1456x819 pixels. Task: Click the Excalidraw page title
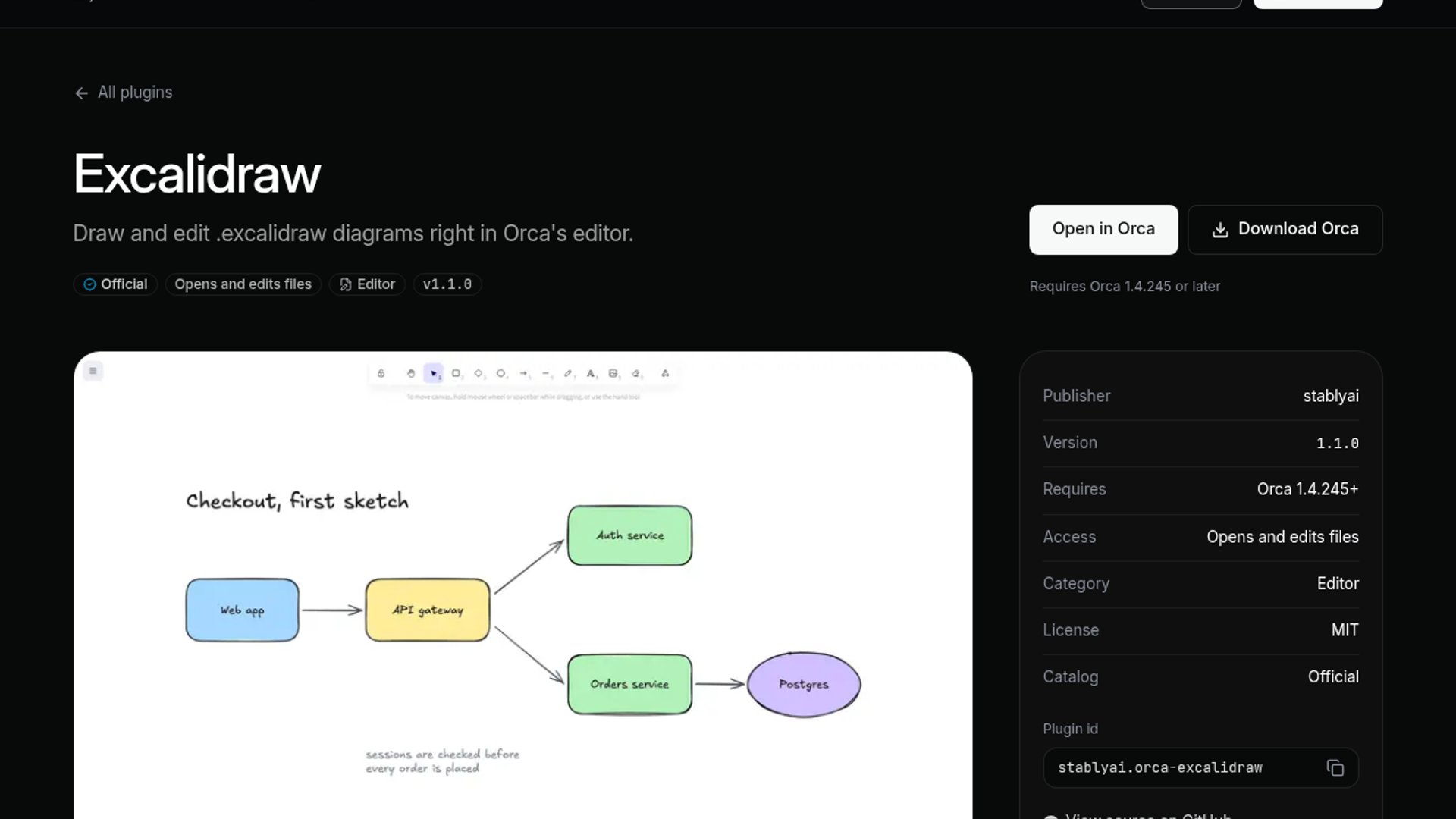(197, 174)
